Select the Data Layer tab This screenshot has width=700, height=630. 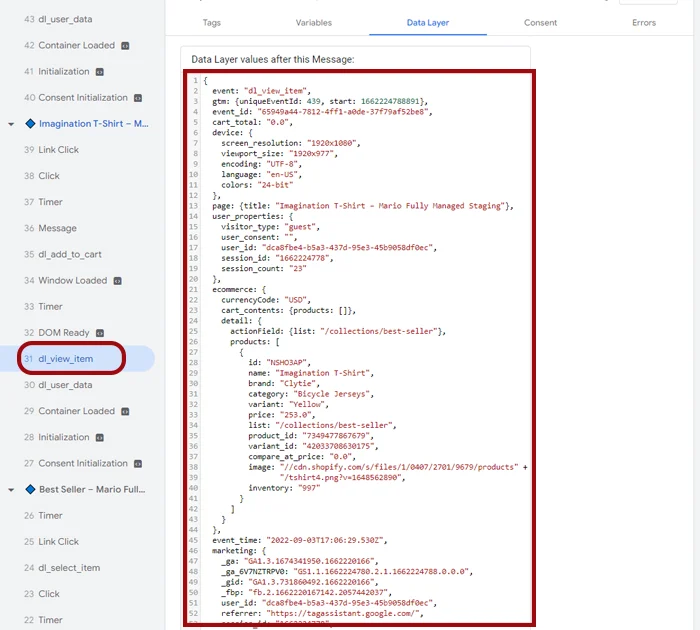pos(428,23)
